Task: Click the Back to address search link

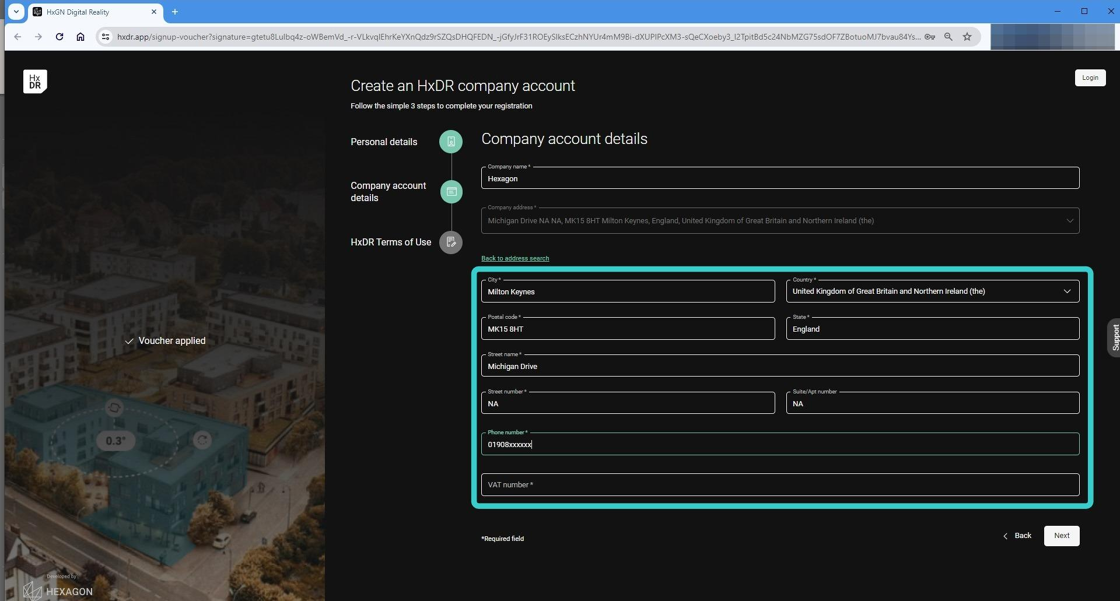Action: click(x=515, y=258)
